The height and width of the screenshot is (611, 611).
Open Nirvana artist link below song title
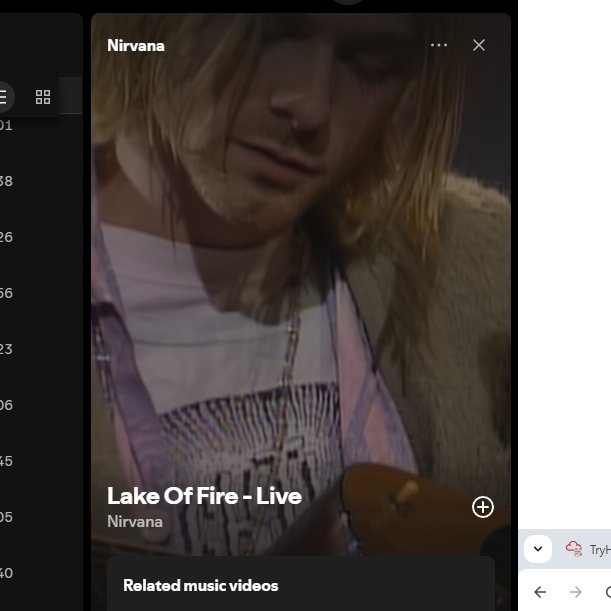point(135,521)
